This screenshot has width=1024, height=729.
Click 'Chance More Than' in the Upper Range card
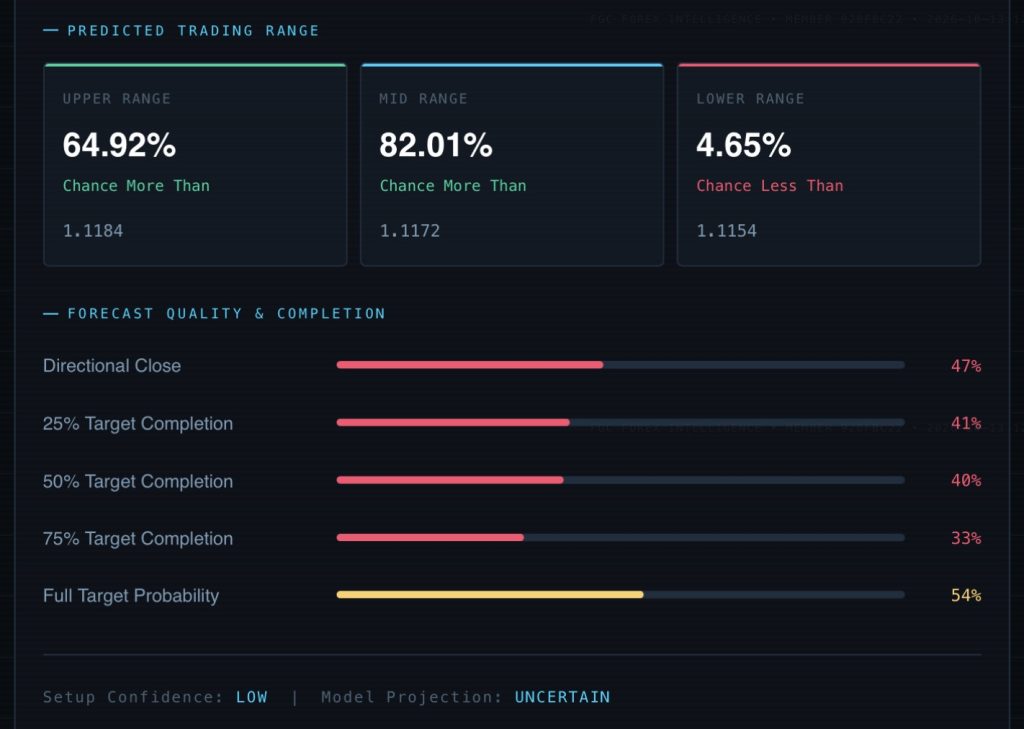(x=136, y=186)
